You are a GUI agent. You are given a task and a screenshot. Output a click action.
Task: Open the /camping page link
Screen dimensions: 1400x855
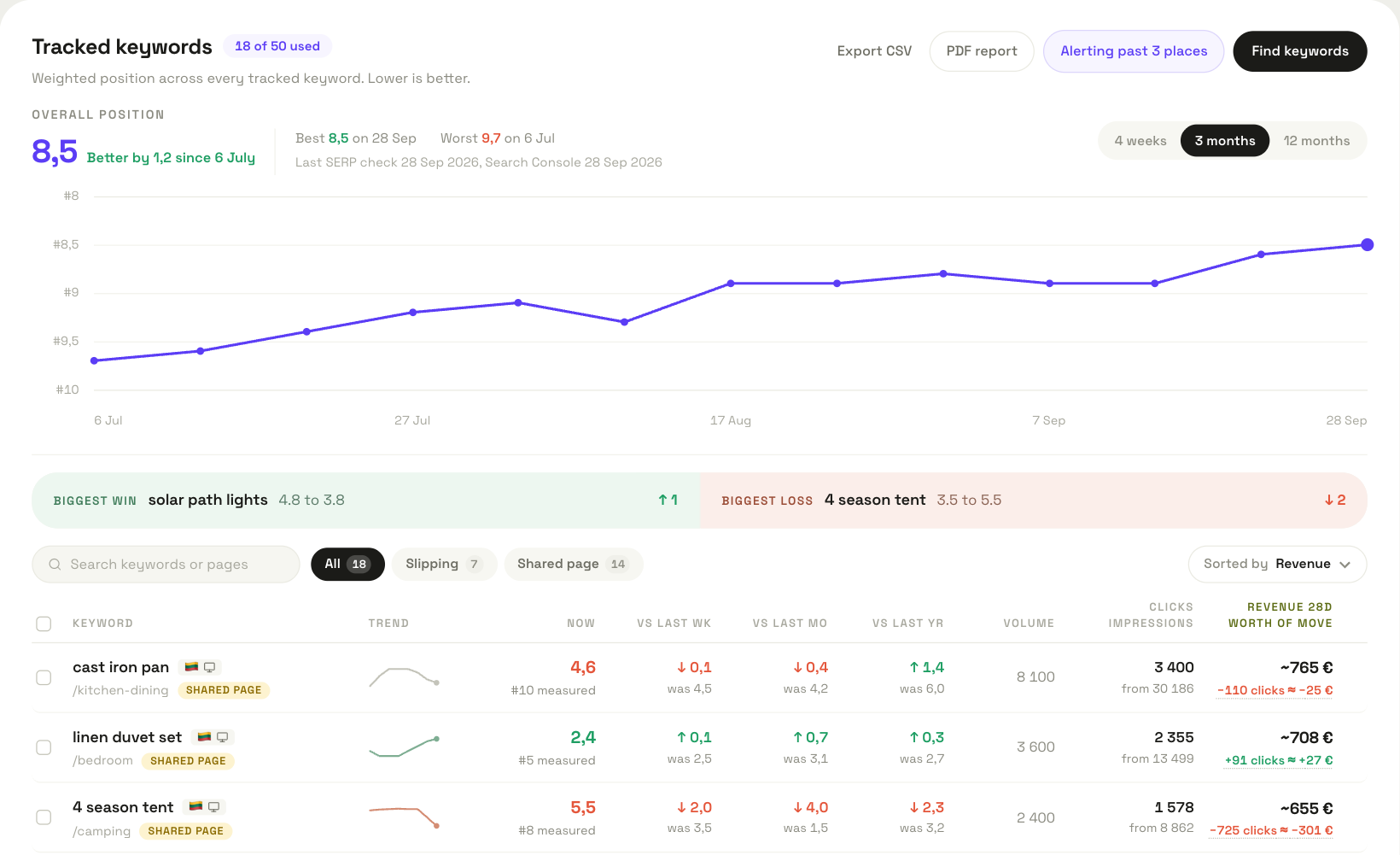102,831
